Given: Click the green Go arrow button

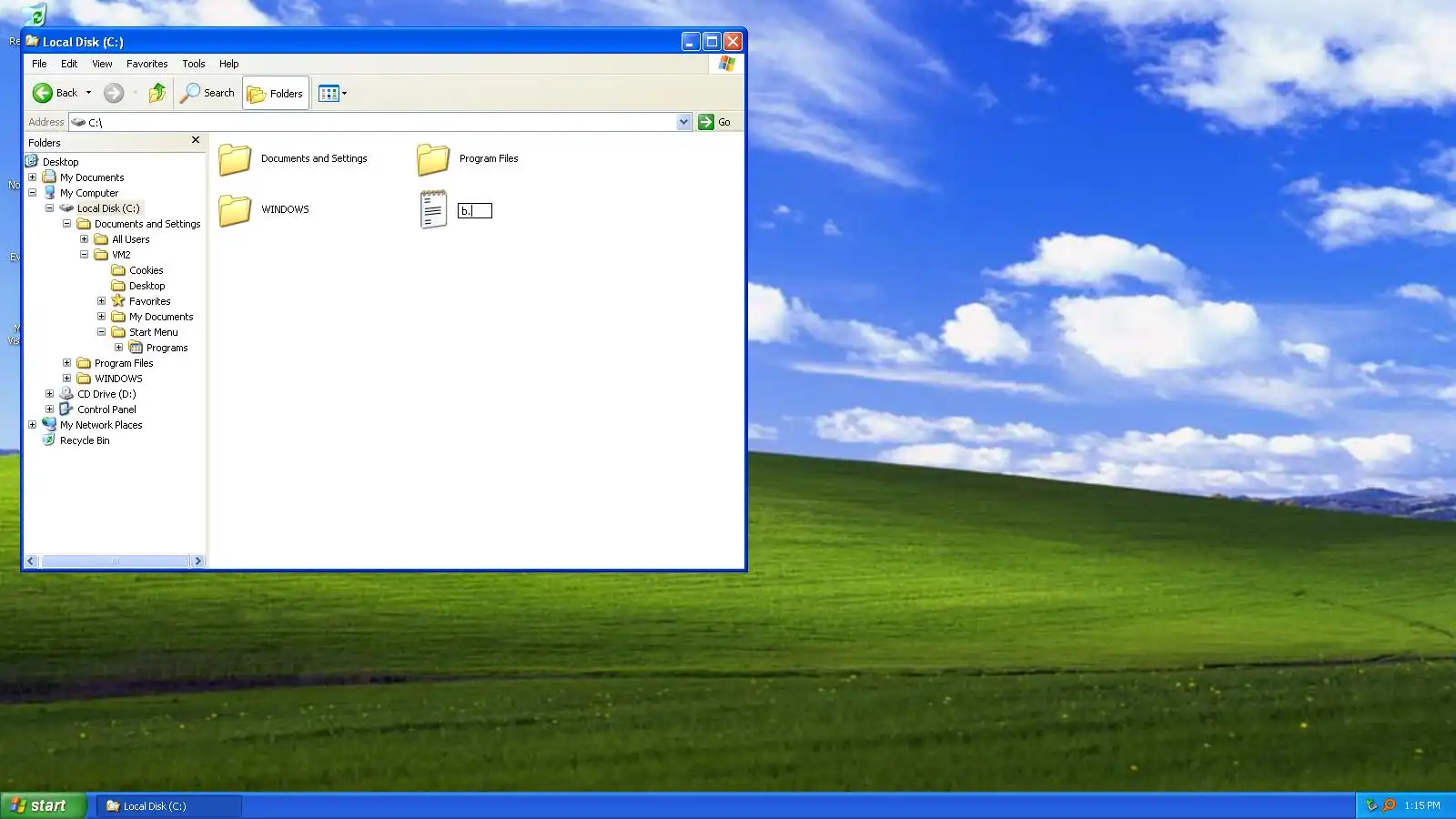Looking at the screenshot, I should (x=706, y=122).
